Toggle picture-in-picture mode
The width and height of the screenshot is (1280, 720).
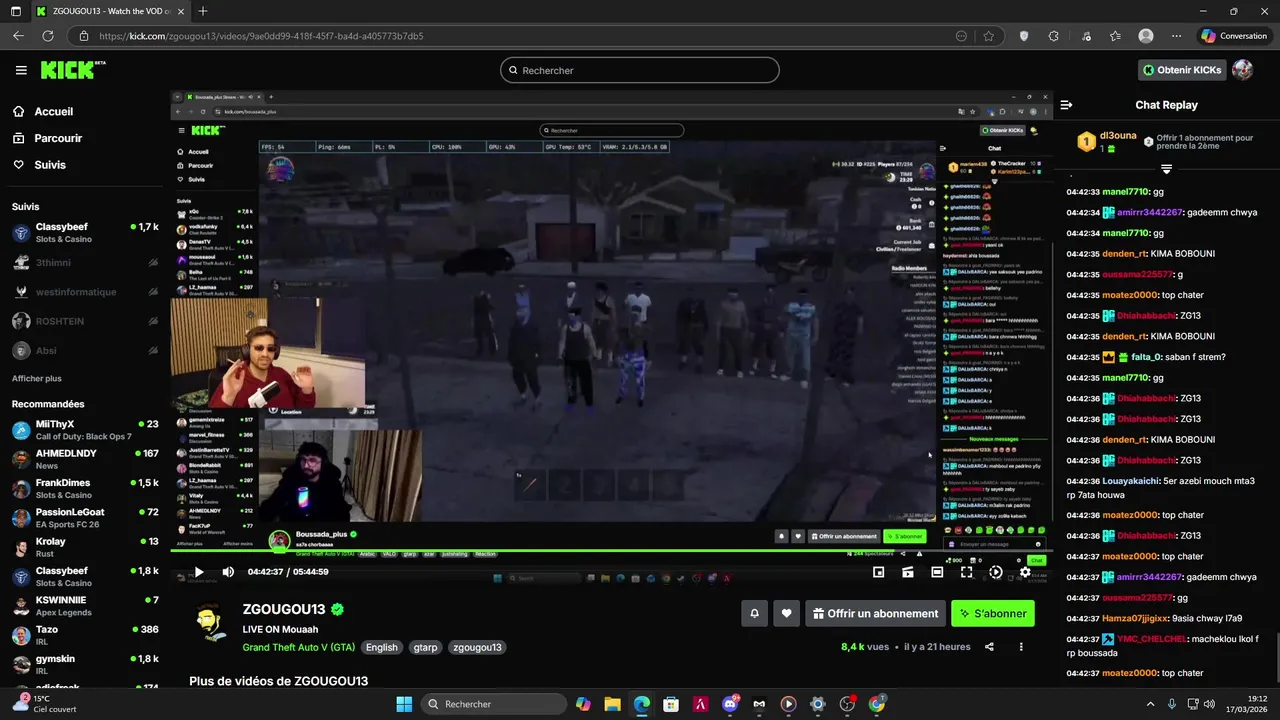click(x=878, y=572)
